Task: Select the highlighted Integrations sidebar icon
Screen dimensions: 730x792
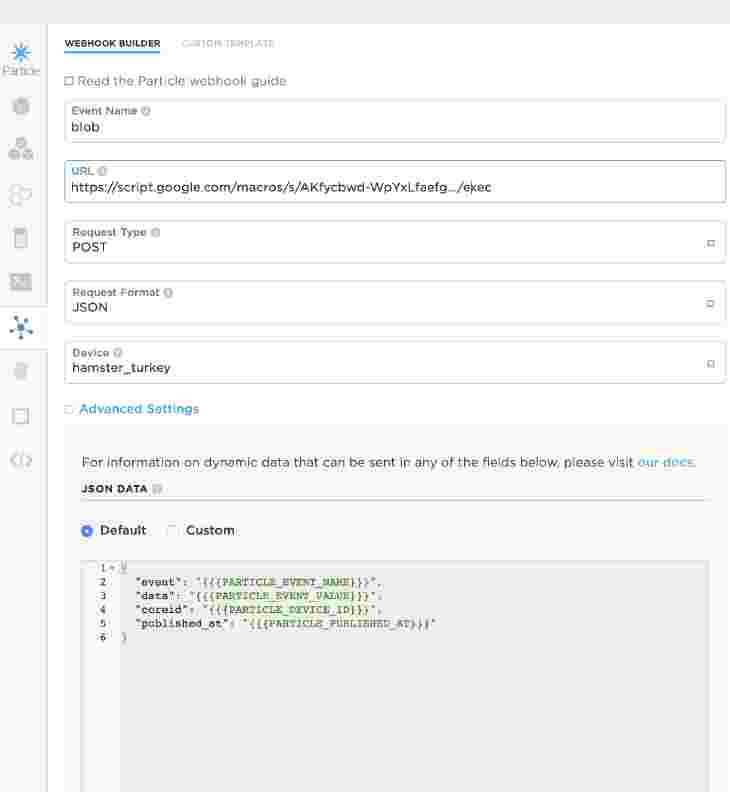Action: [x=21, y=326]
